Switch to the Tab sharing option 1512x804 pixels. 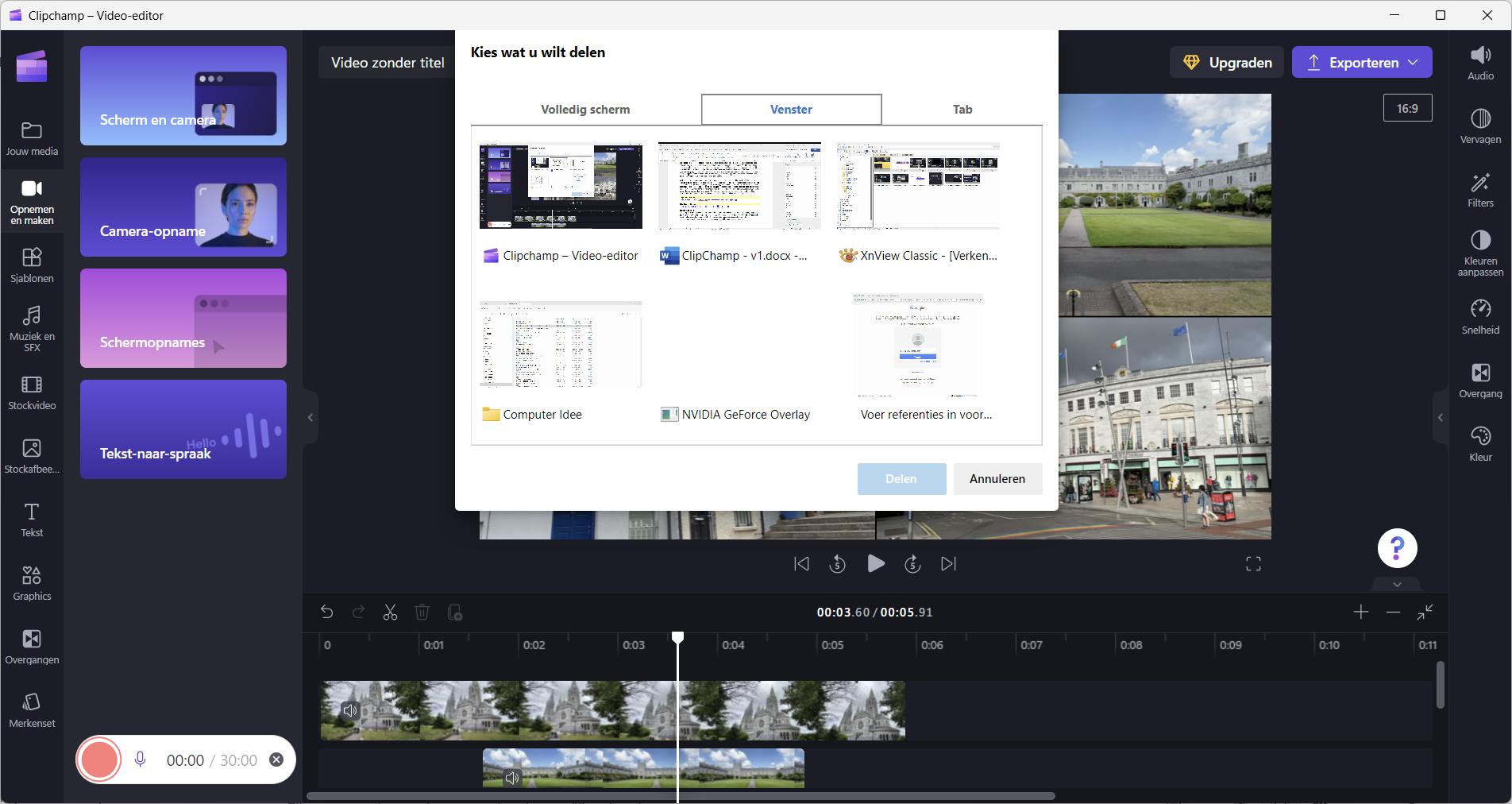[962, 110]
